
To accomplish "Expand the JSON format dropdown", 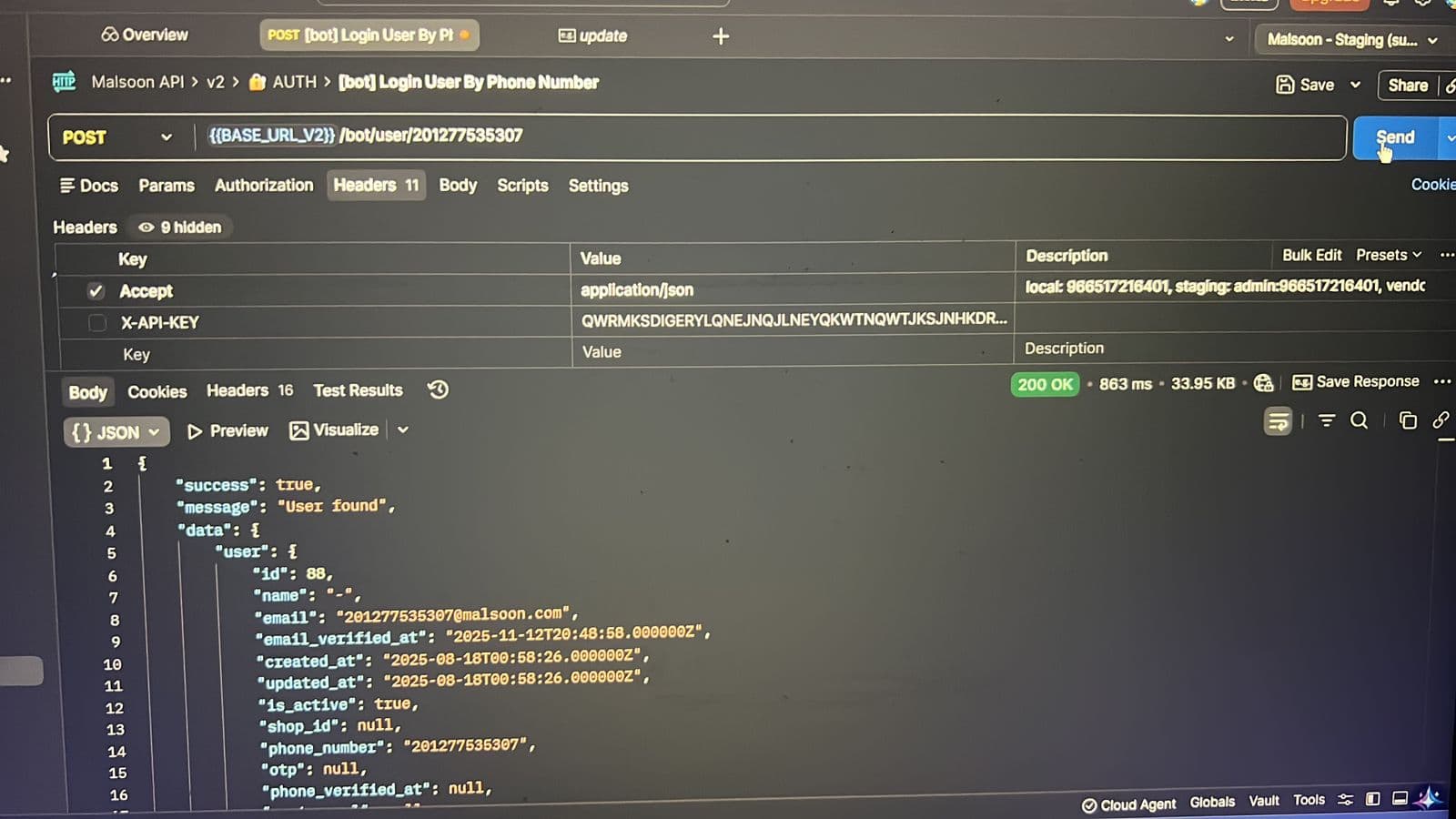I will tap(116, 432).
